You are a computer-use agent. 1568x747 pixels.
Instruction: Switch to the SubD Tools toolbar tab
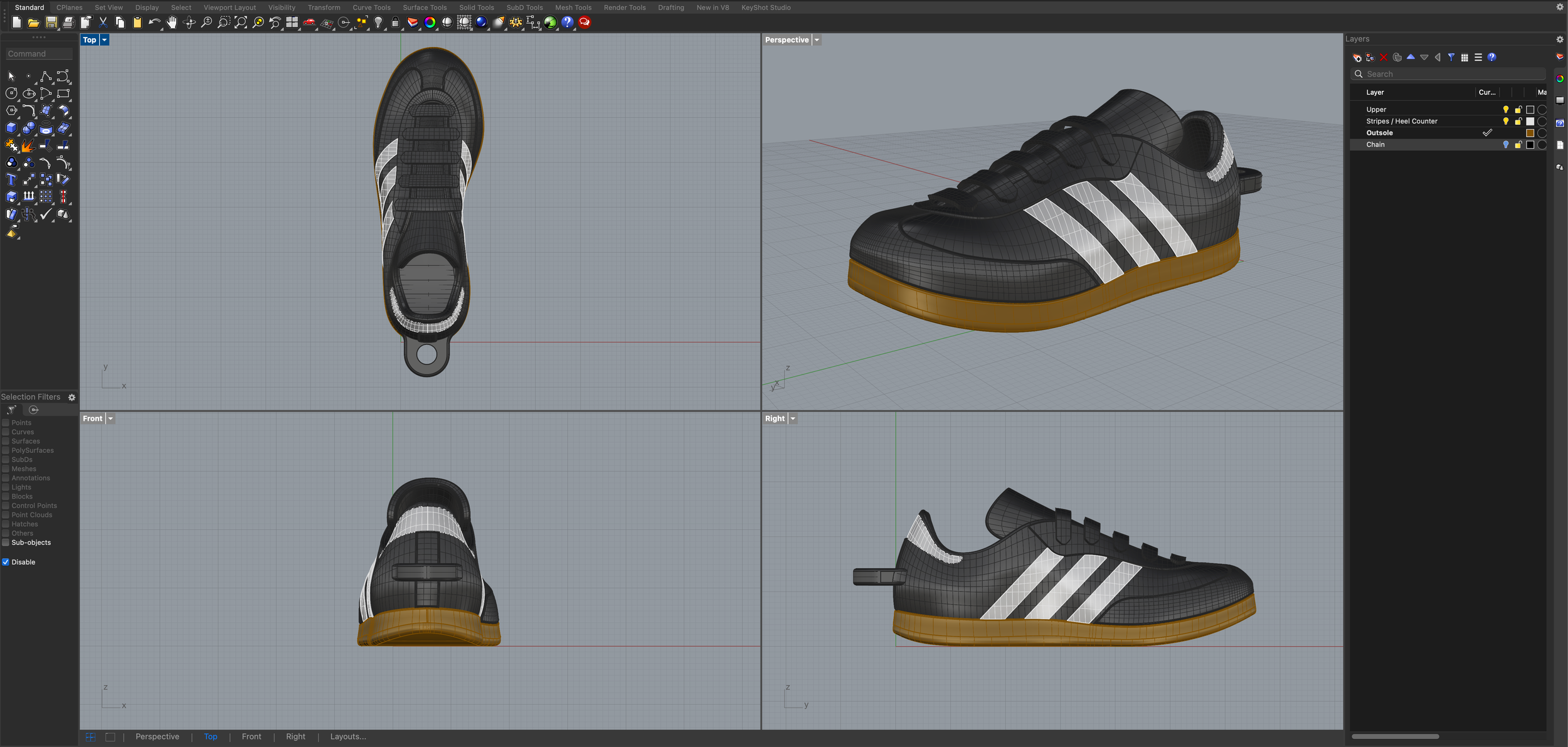[x=524, y=8]
